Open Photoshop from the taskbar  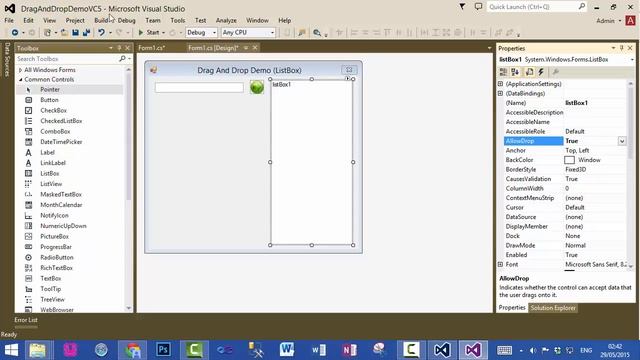click(163, 350)
